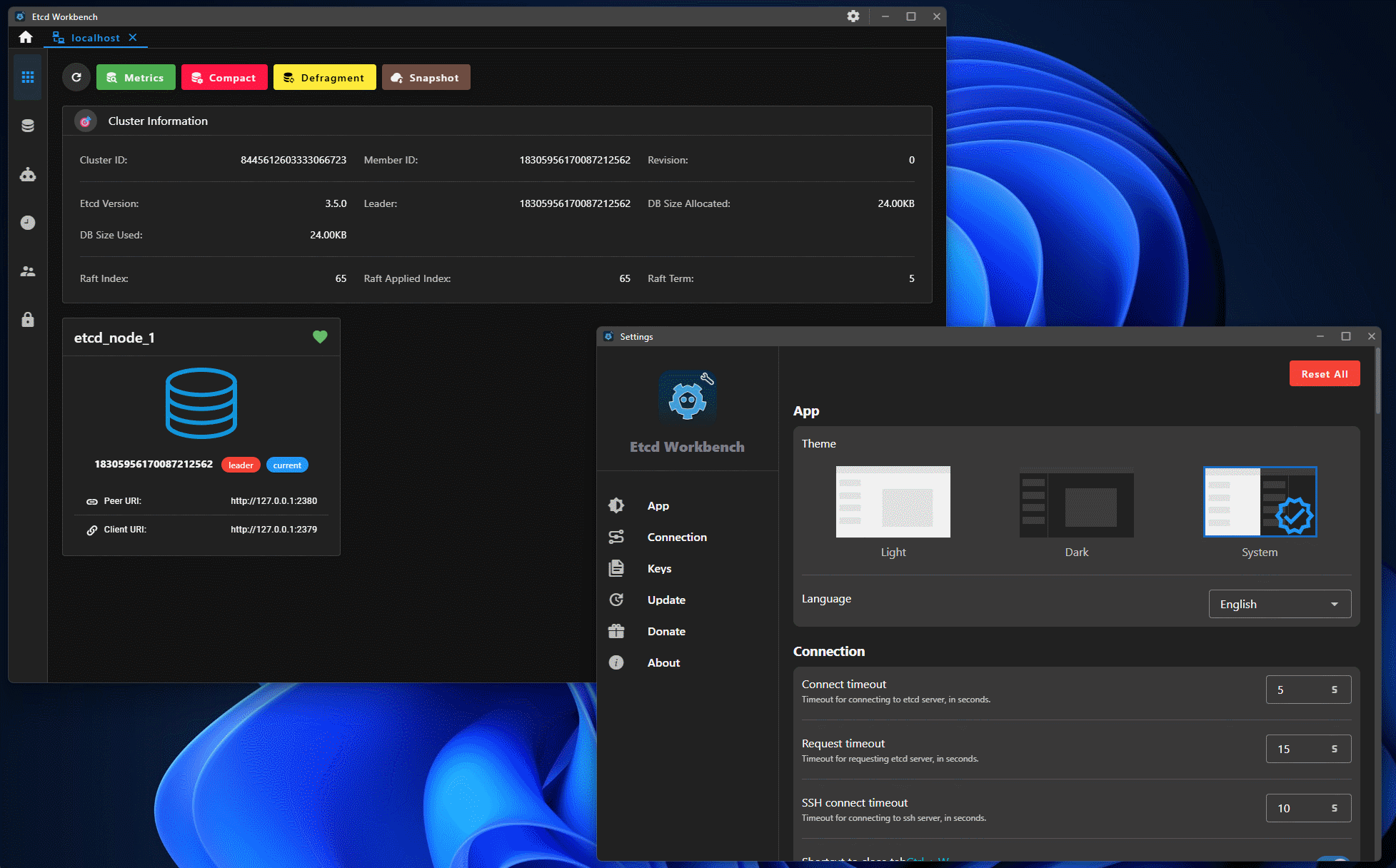Click the Donate gift icon in Settings sidebar

616,631
